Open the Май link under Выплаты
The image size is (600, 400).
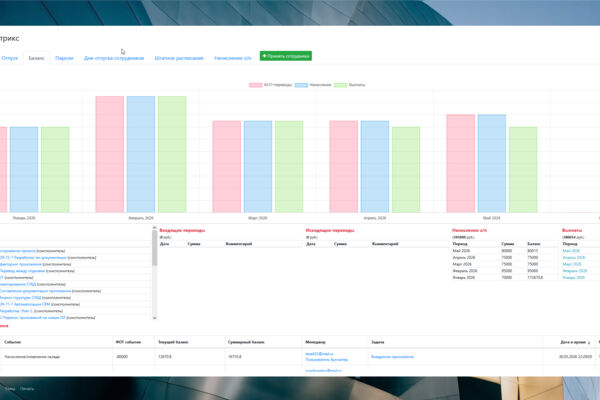pyautogui.click(x=571, y=251)
